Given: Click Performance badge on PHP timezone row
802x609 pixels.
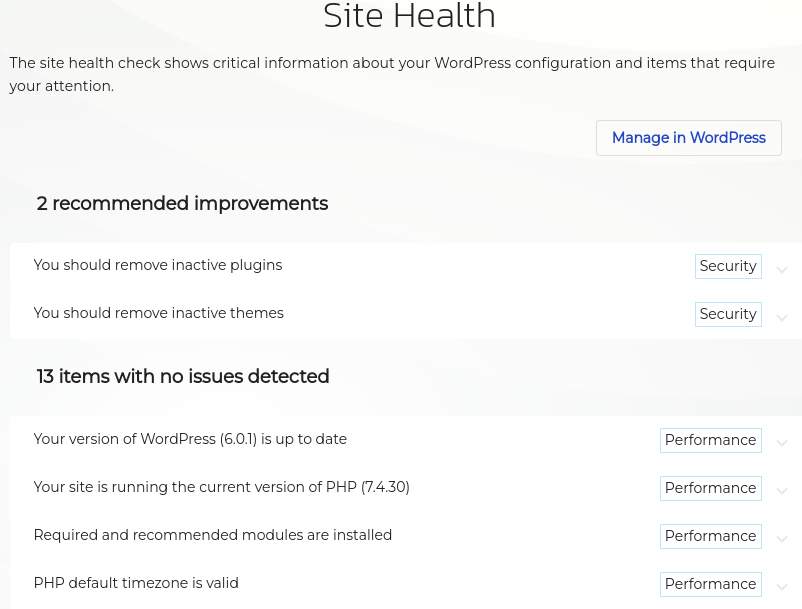Looking at the screenshot, I should click(710, 584).
